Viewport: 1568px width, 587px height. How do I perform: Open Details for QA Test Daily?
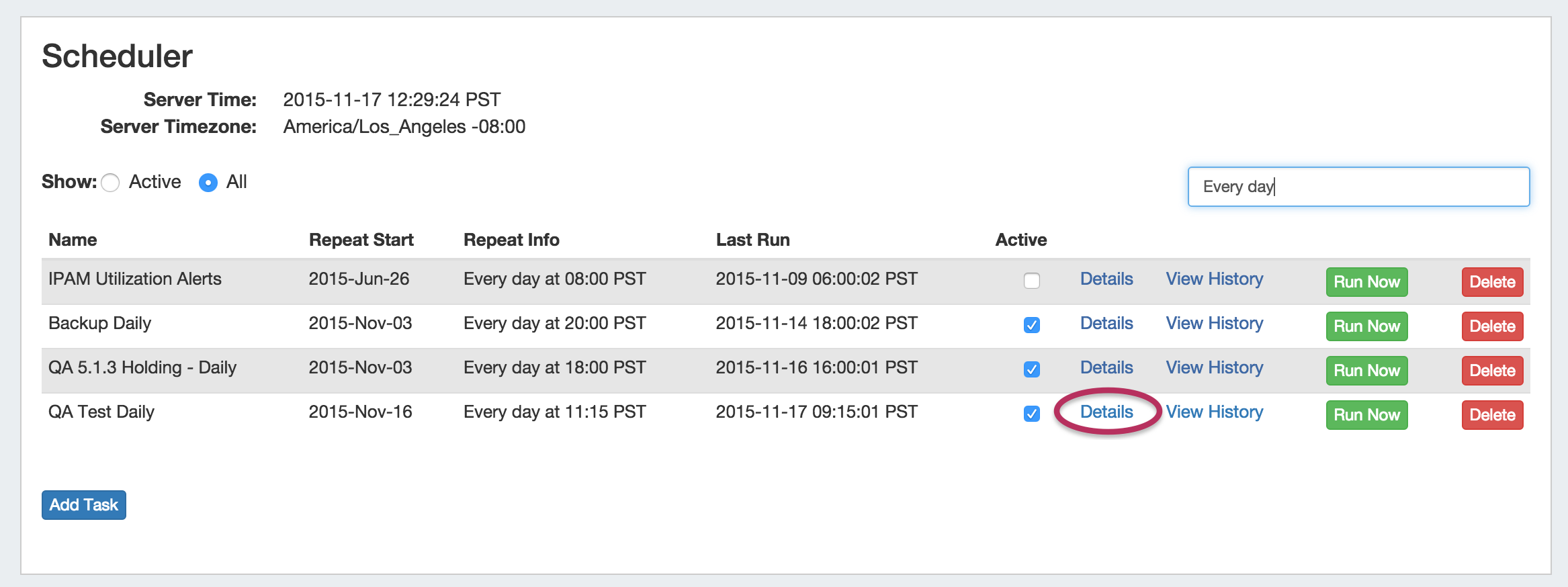point(1106,412)
